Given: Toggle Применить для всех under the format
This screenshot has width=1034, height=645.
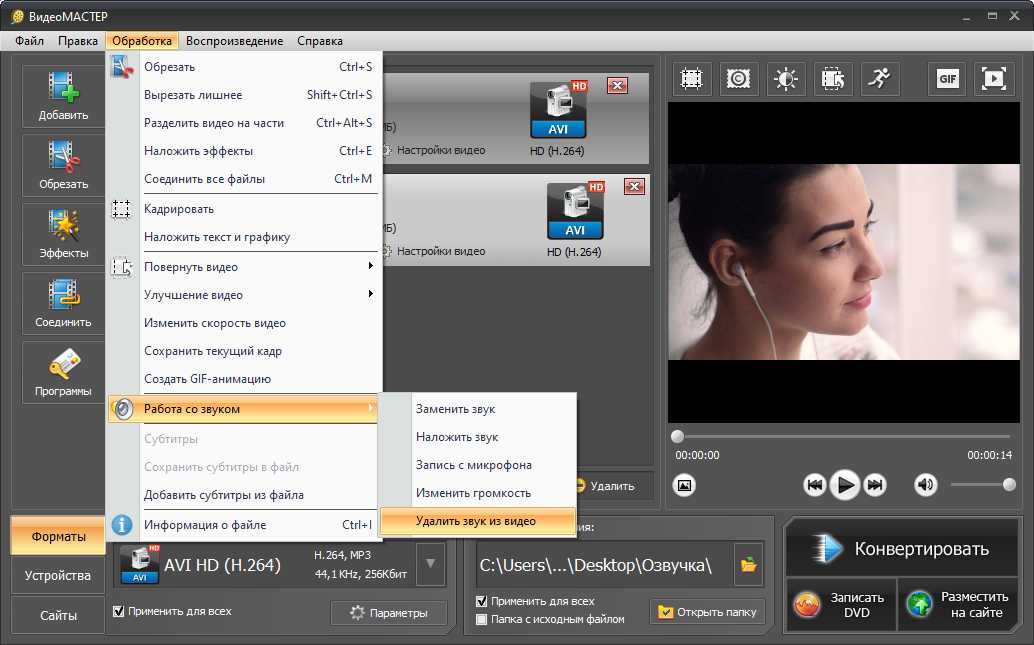Looking at the screenshot, I should click(x=119, y=611).
